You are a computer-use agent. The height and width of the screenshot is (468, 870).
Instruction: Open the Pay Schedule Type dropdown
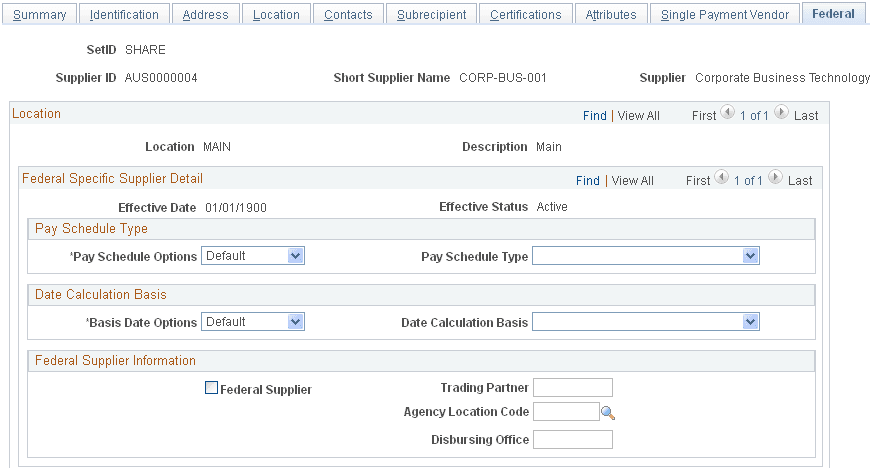[646, 256]
